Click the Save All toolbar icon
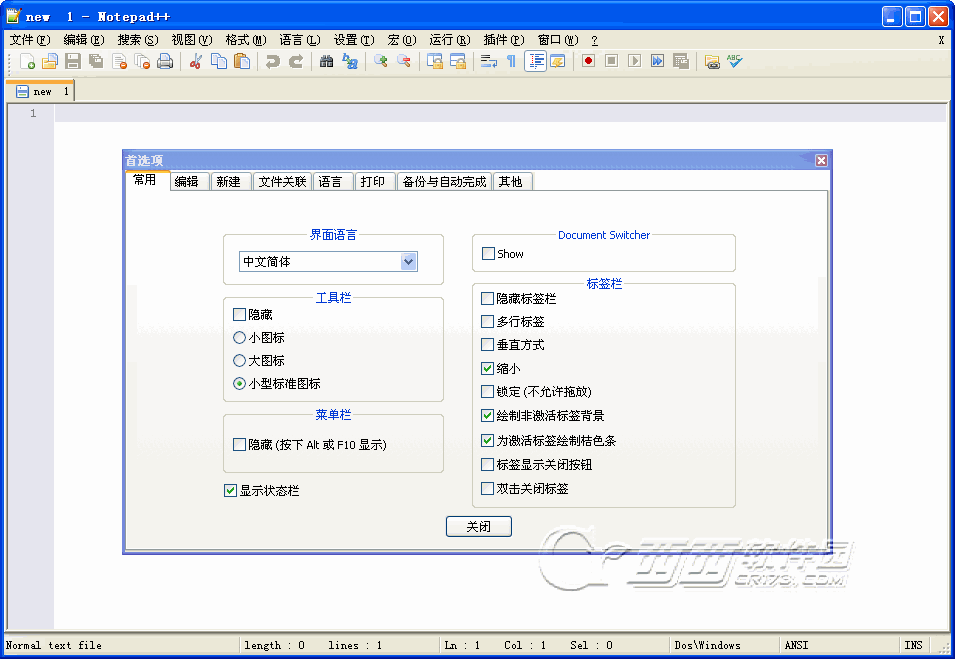The height and width of the screenshot is (659, 955). pos(96,61)
